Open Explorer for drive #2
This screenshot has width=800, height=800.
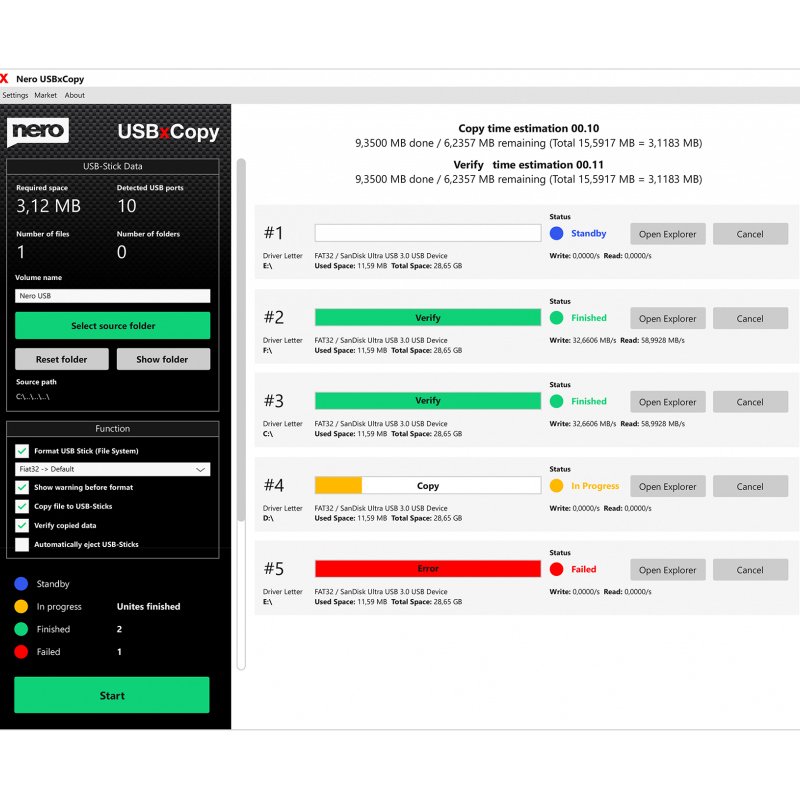[667, 318]
